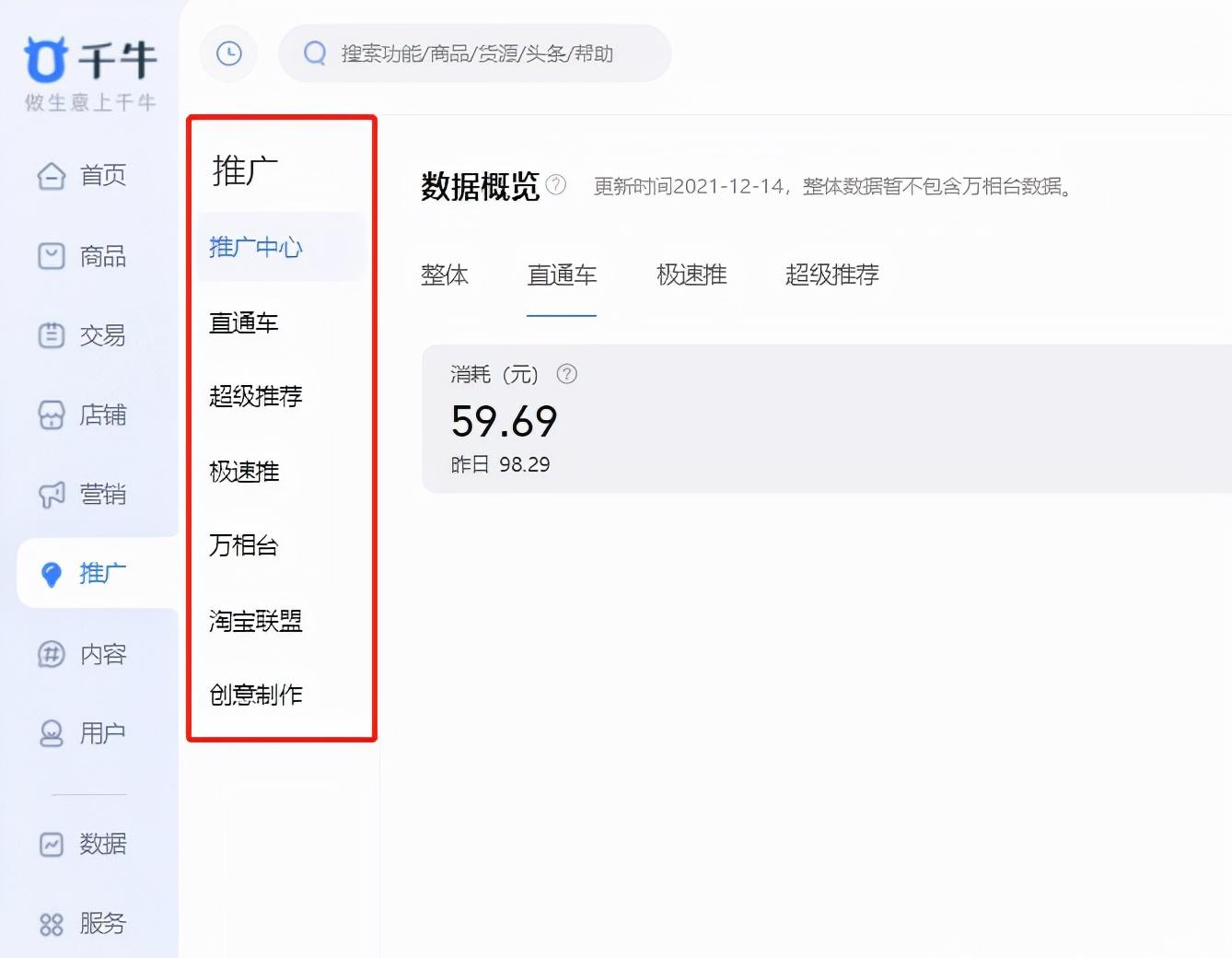Open 创意制作 in the promotion list
1232x958 pixels.
(257, 695)
